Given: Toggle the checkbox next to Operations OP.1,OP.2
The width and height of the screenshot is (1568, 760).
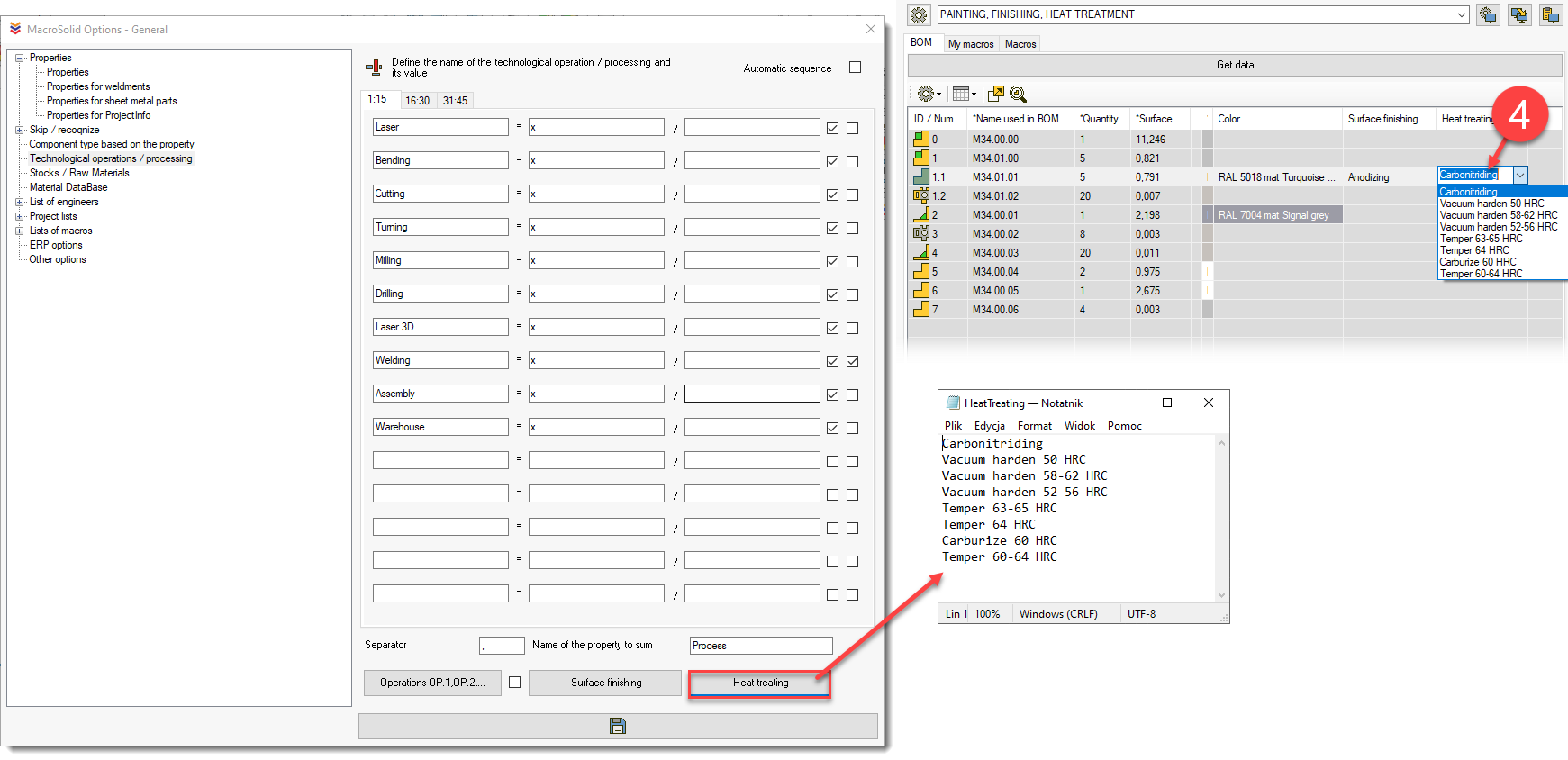Looking at the screenshot, I should (514, 683).
